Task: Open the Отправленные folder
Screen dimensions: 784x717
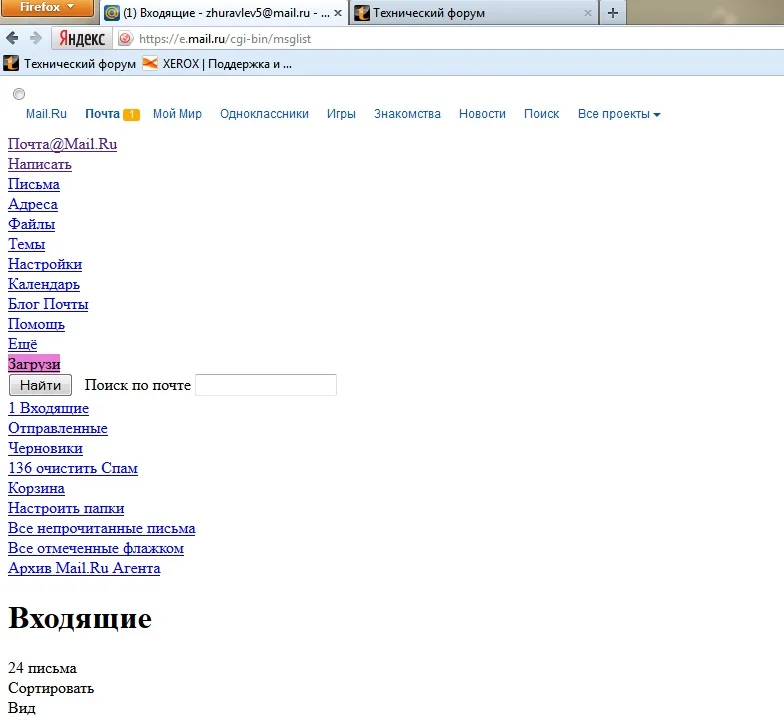Action: click(x=58, y=428)
